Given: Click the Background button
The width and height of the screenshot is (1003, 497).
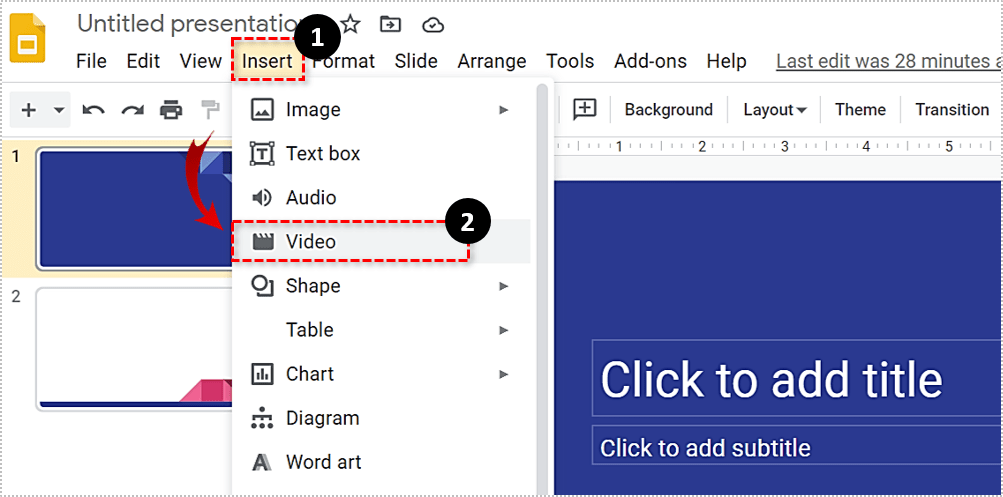Looking at the screenshot, I should (668, 110).
